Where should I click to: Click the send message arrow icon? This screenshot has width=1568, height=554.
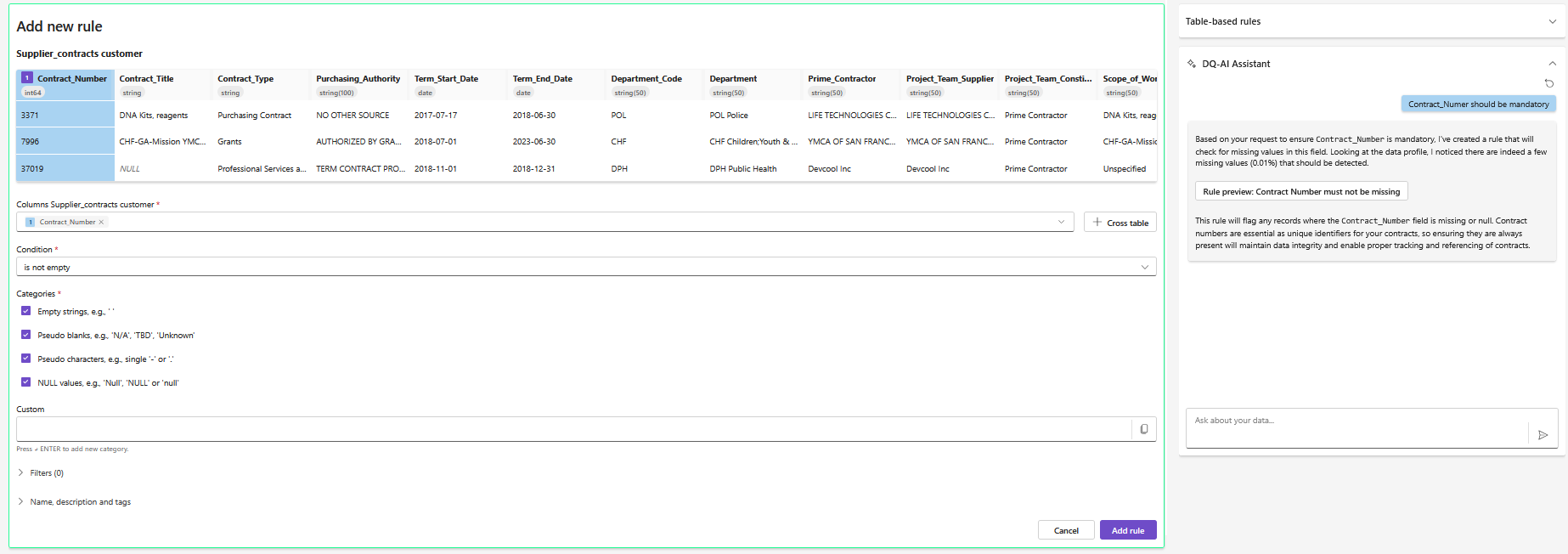1543,435
